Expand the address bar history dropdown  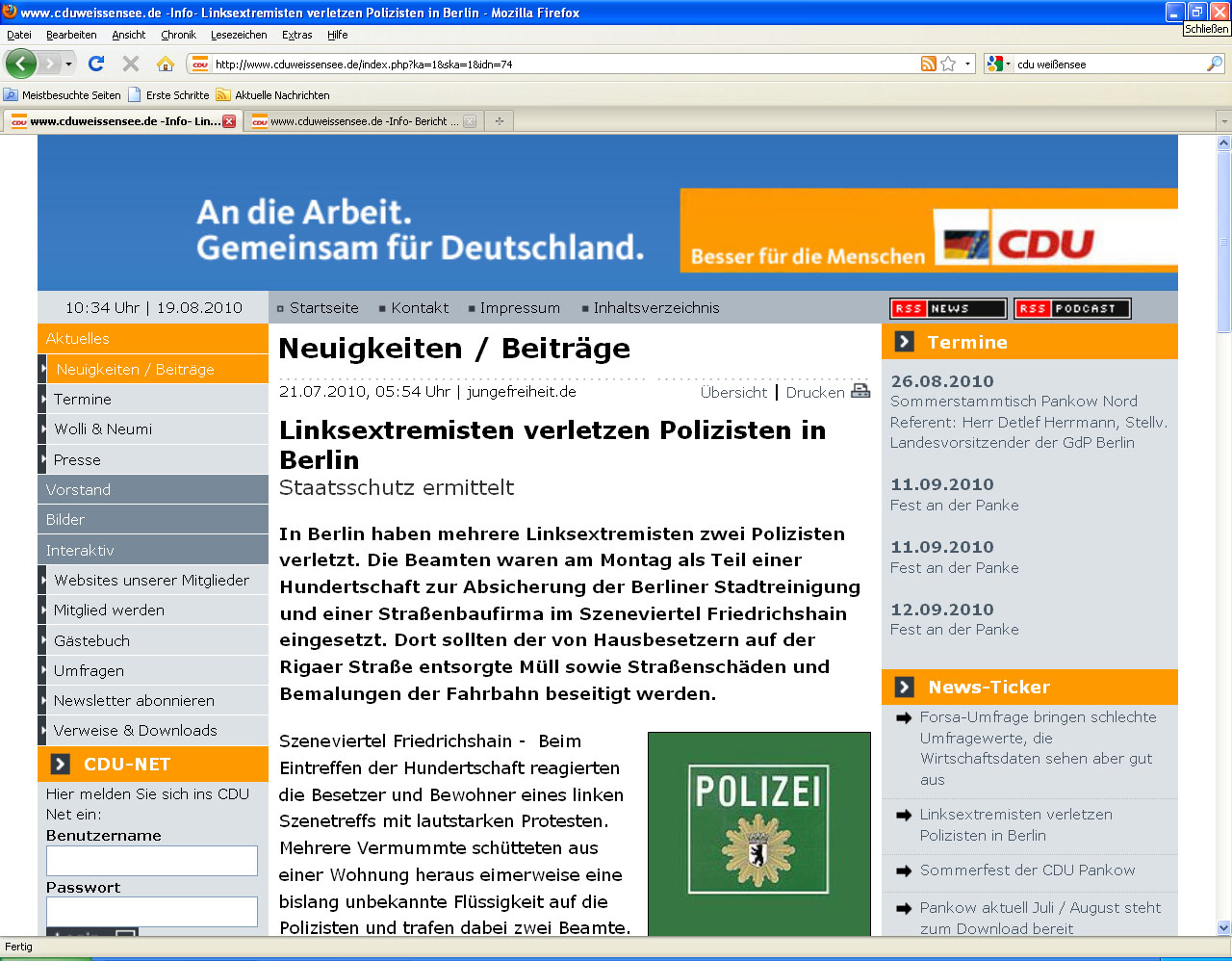coord(967,65)
